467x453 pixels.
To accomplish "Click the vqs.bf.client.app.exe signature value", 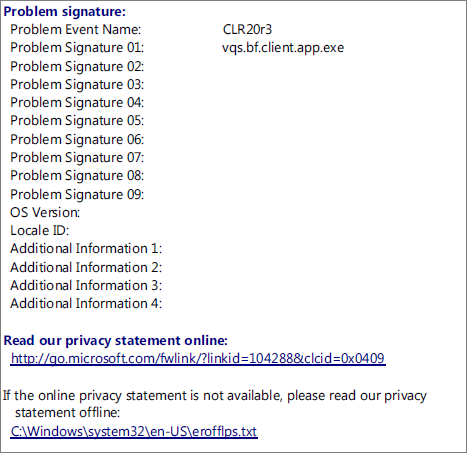I will coord(283,48).
